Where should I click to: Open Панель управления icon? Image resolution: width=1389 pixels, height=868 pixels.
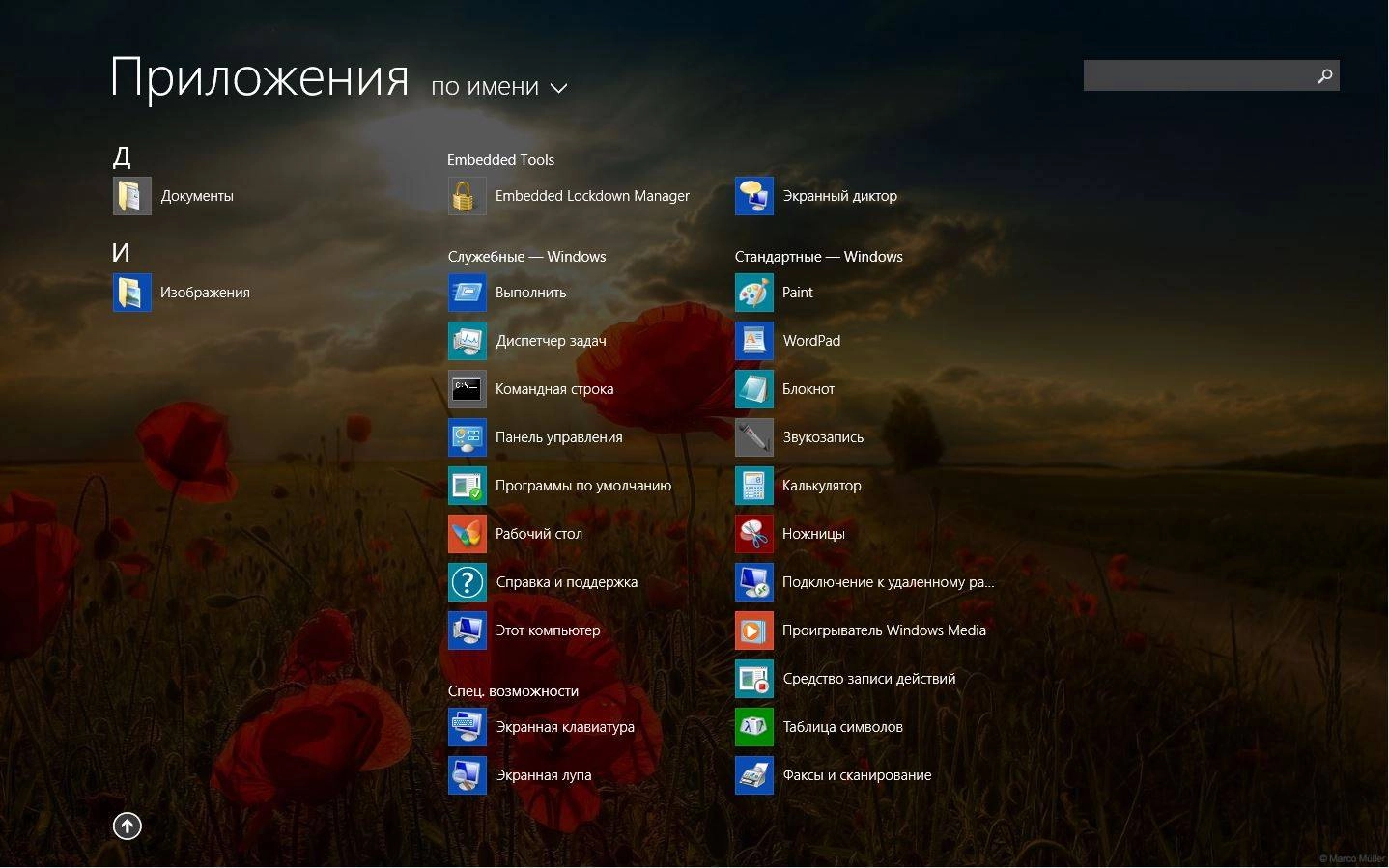468,437
